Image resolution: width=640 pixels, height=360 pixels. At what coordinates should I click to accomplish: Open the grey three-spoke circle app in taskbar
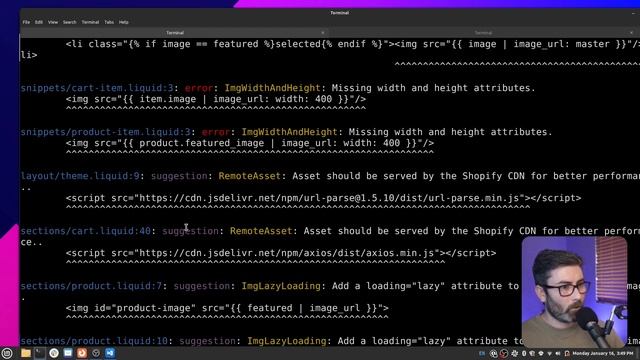tap(96, 353)
